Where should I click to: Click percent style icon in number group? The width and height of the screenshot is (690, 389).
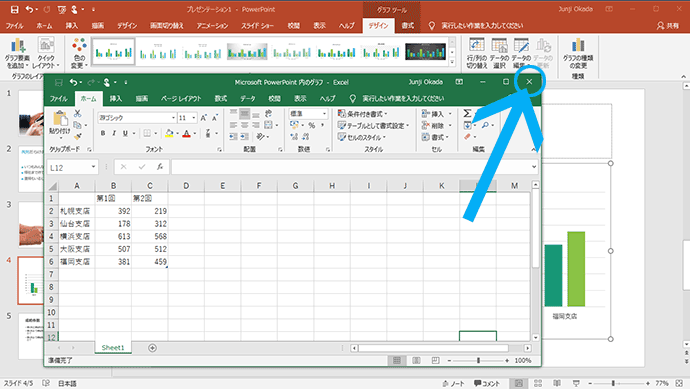point(312,125)
